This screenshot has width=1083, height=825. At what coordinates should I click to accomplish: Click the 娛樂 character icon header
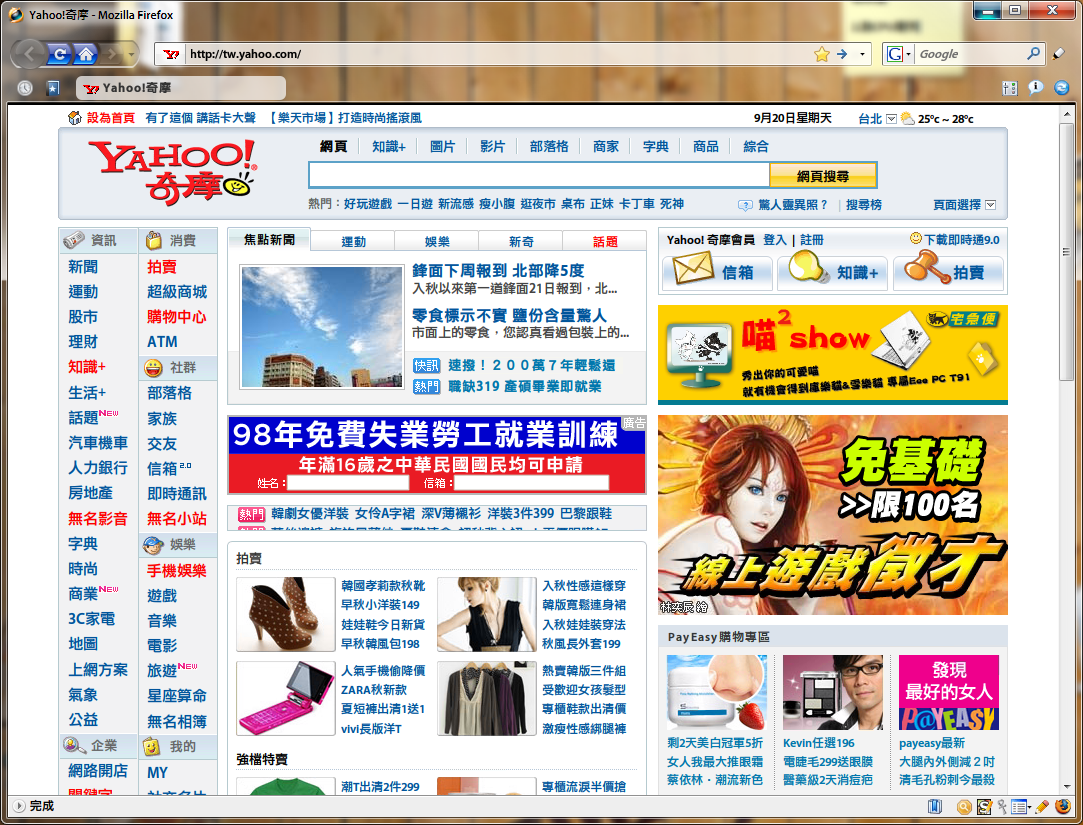pyautogui.click(x=153, y=544)
